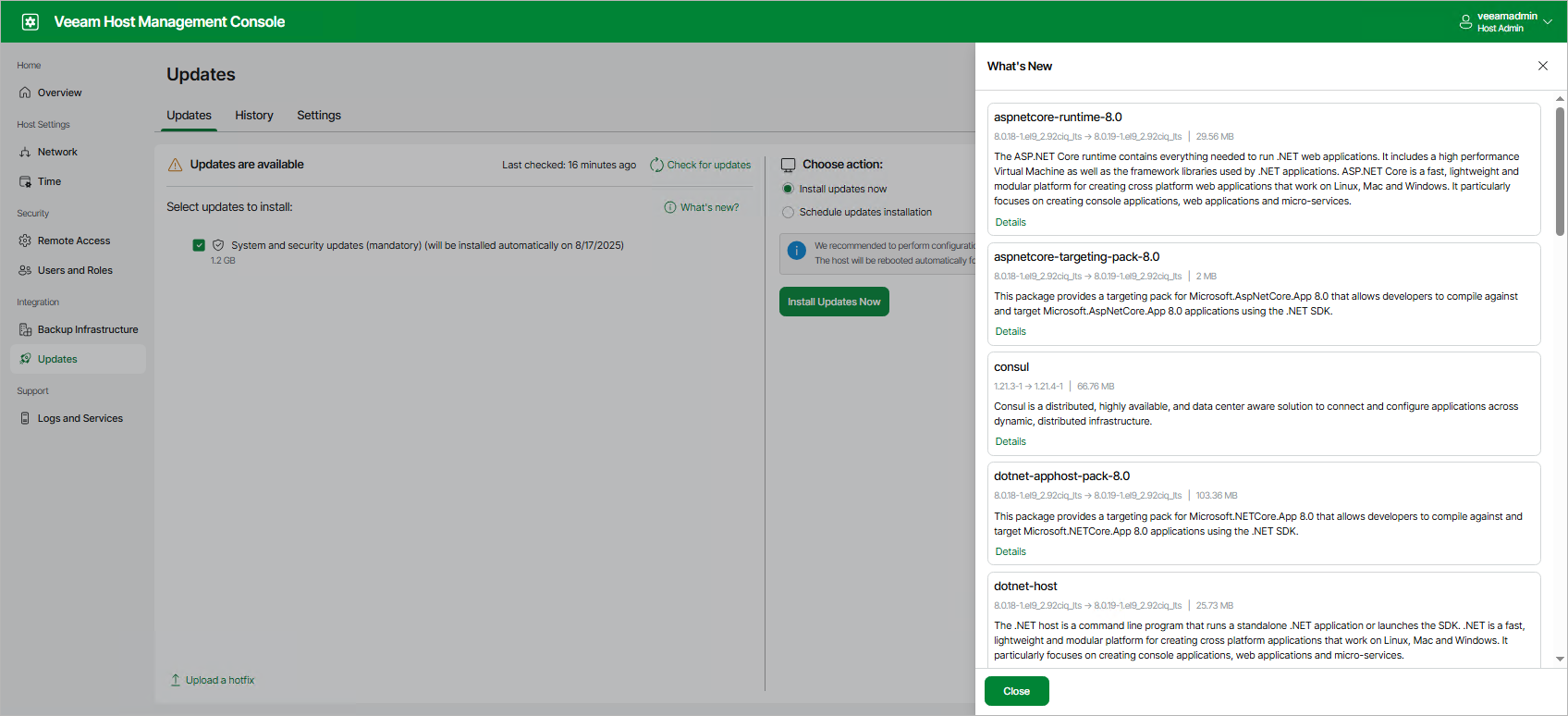Switch to the History tab
This screenshot has width=1568, height=716.
254,116
